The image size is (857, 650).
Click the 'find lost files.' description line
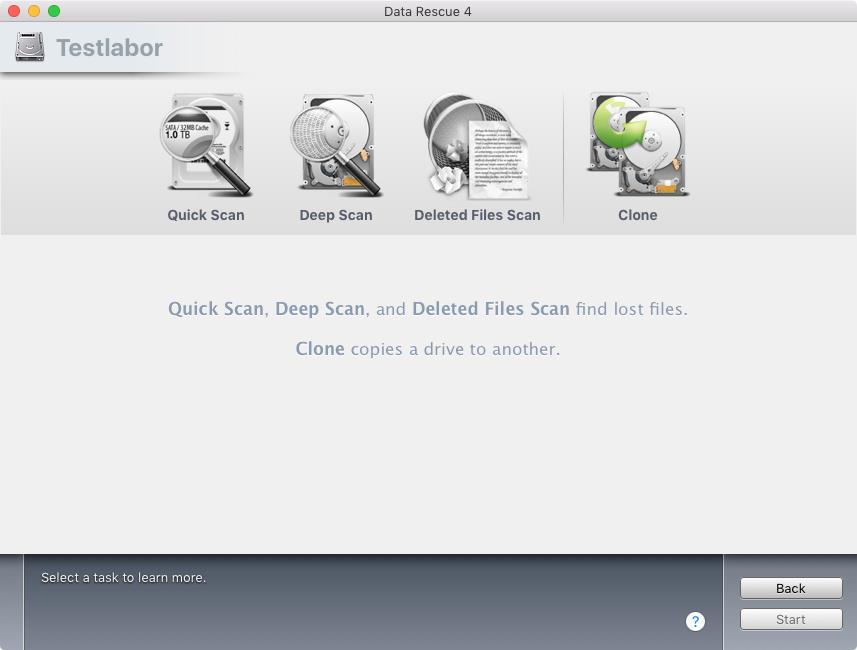(428, 309)
